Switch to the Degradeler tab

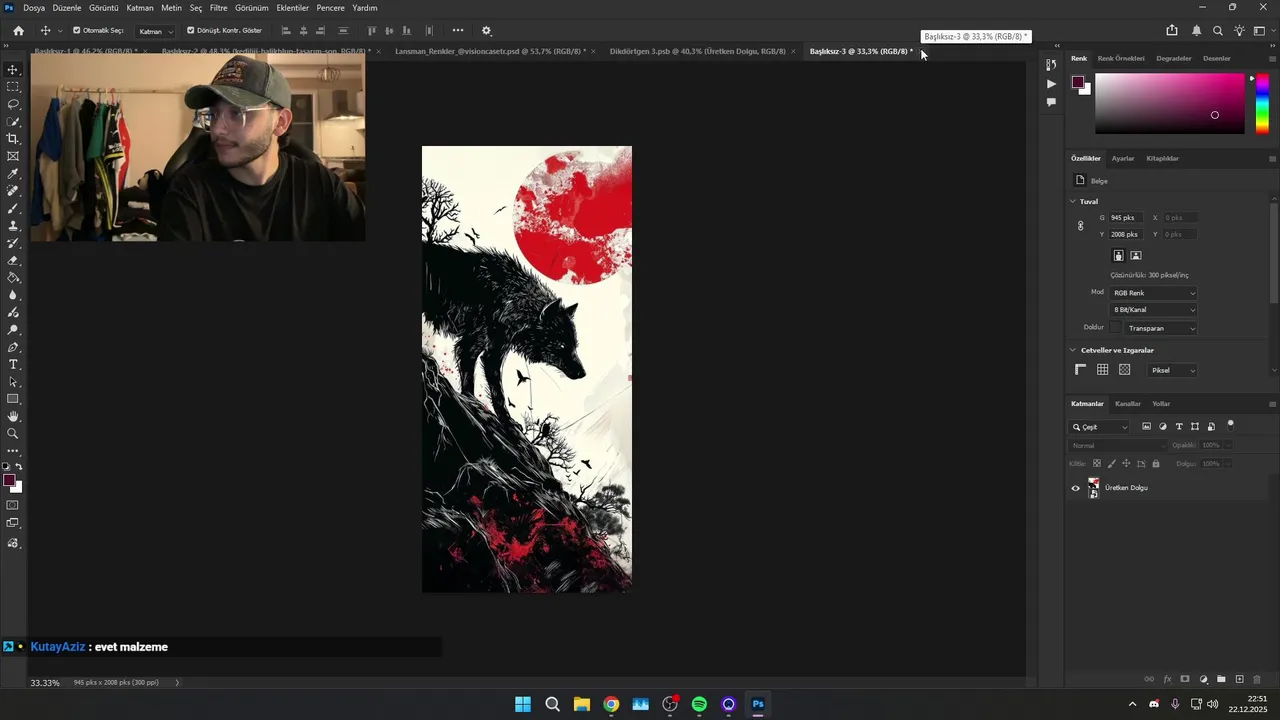click(x=1173, y=58)
